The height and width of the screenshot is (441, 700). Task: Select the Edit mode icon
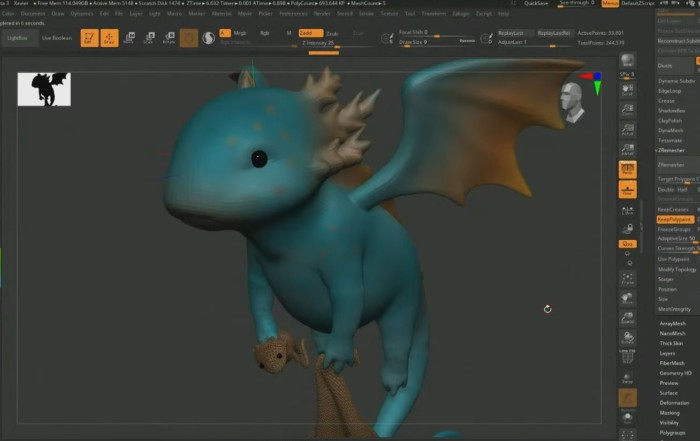(x=88, y=38)
